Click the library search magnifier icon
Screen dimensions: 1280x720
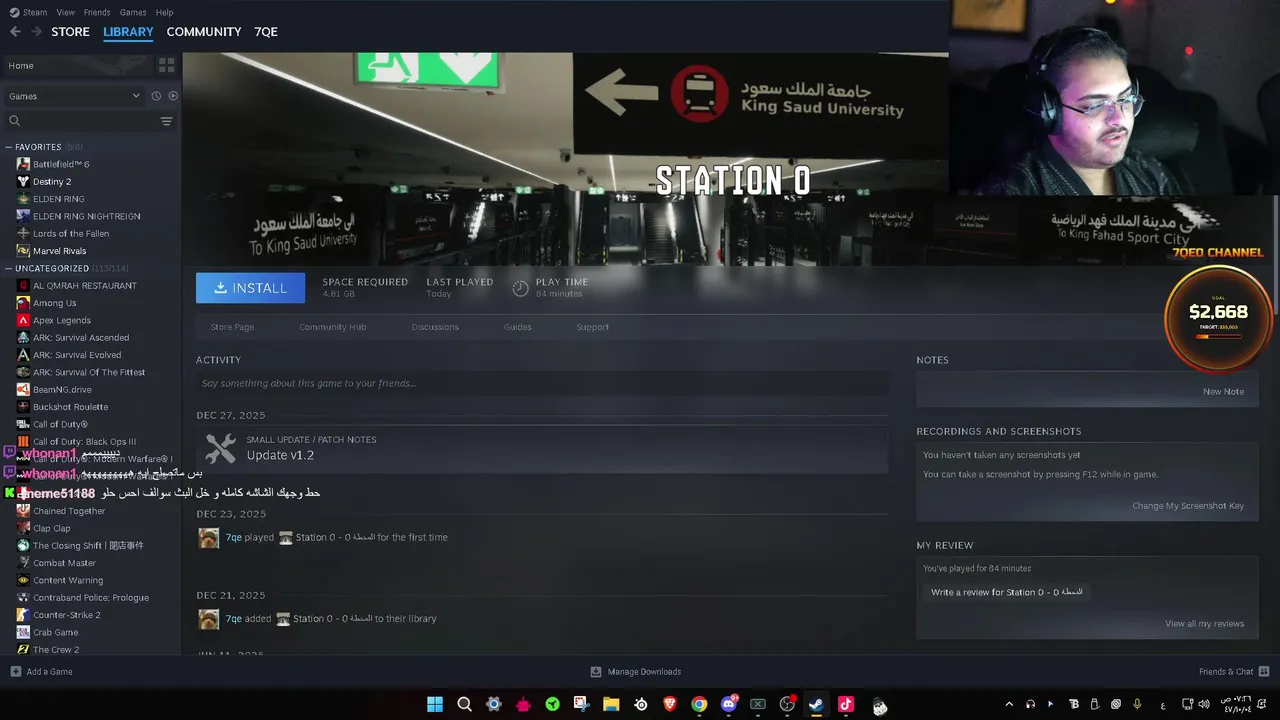click(14, 121)
